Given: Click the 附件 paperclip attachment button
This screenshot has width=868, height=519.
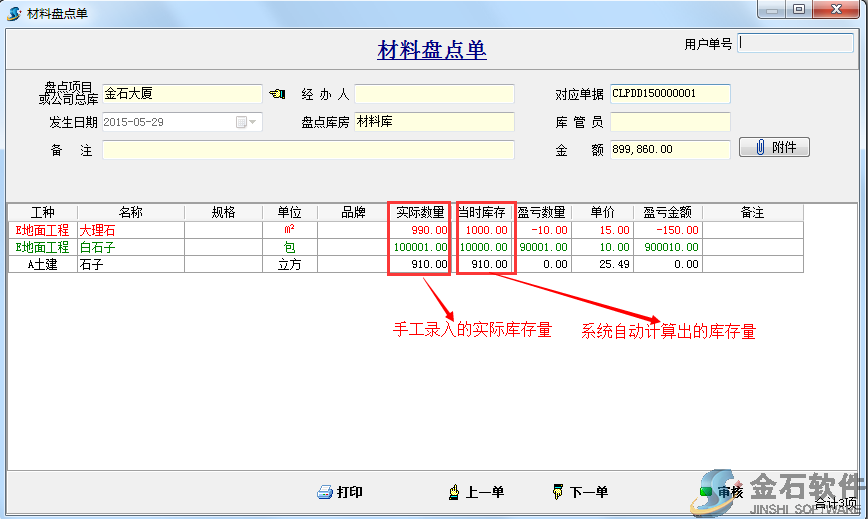Looking at the screenshot, I should tap(774, 148).
